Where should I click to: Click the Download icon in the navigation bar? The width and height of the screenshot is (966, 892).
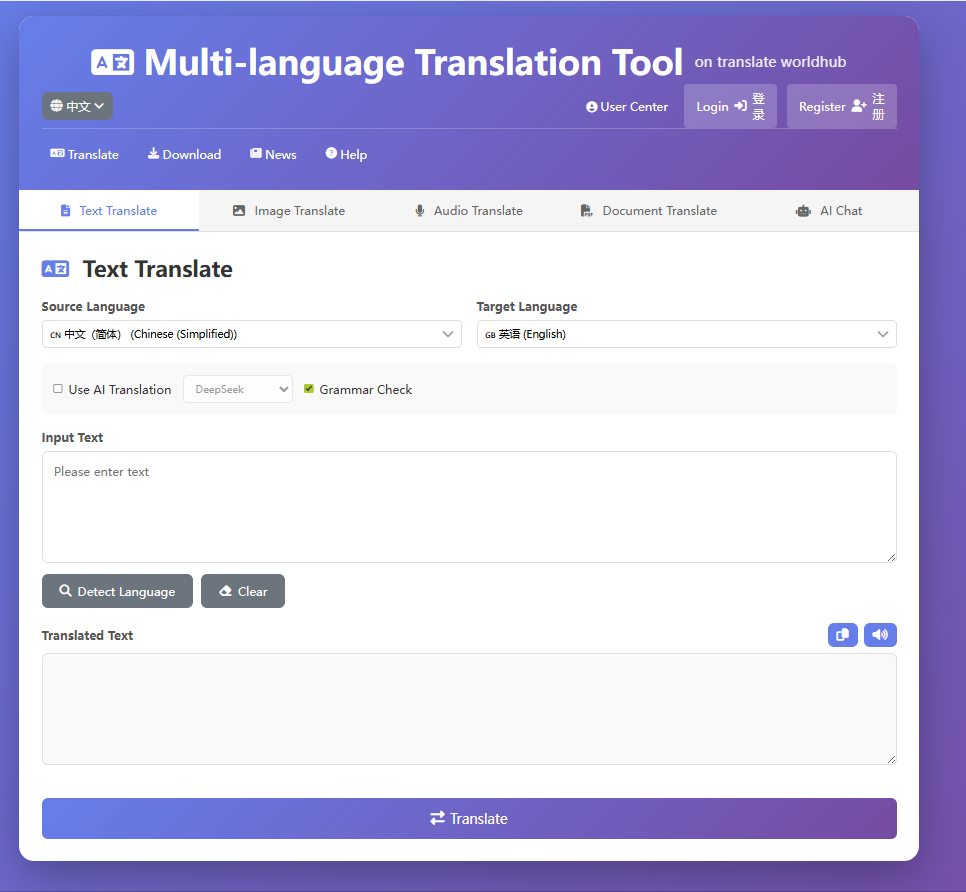coord(155,154)
